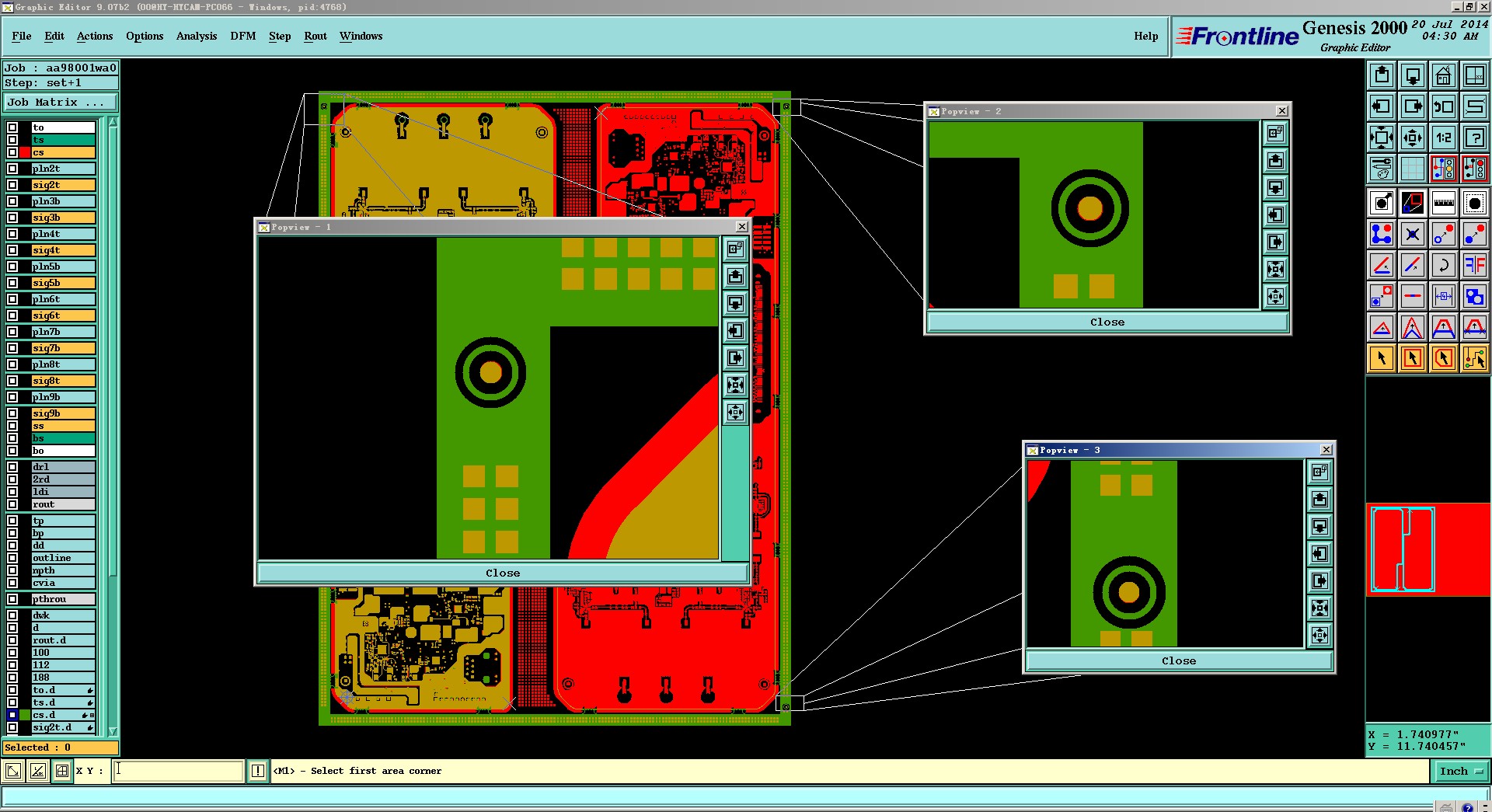Image resolution: width=1492 pixels, height=812 pixels.
Task: Open the DFM menu
Action: (243, 36)
